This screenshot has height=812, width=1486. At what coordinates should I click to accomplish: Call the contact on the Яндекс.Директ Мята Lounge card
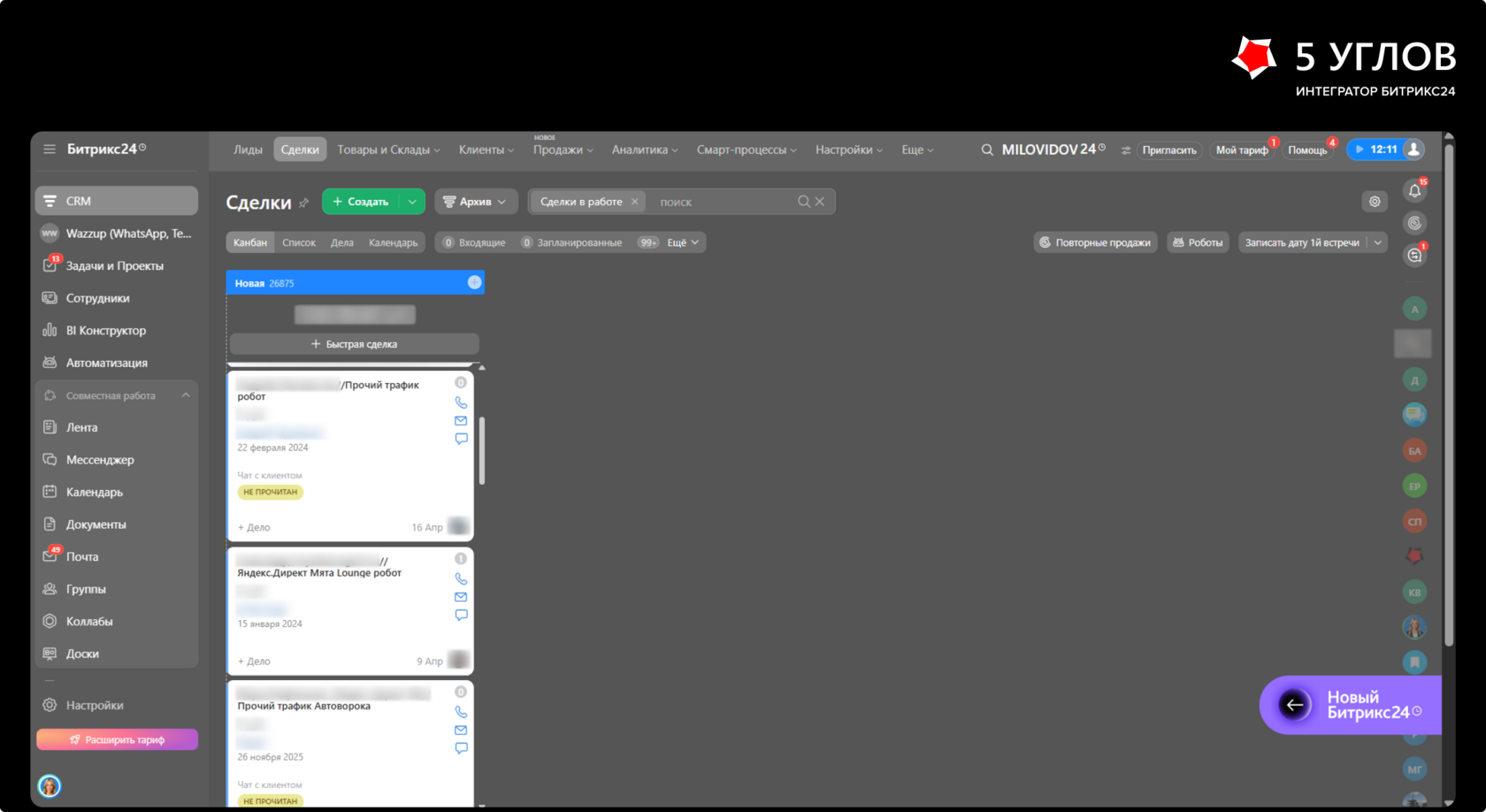pyautogui.click(x=461, y=578)
